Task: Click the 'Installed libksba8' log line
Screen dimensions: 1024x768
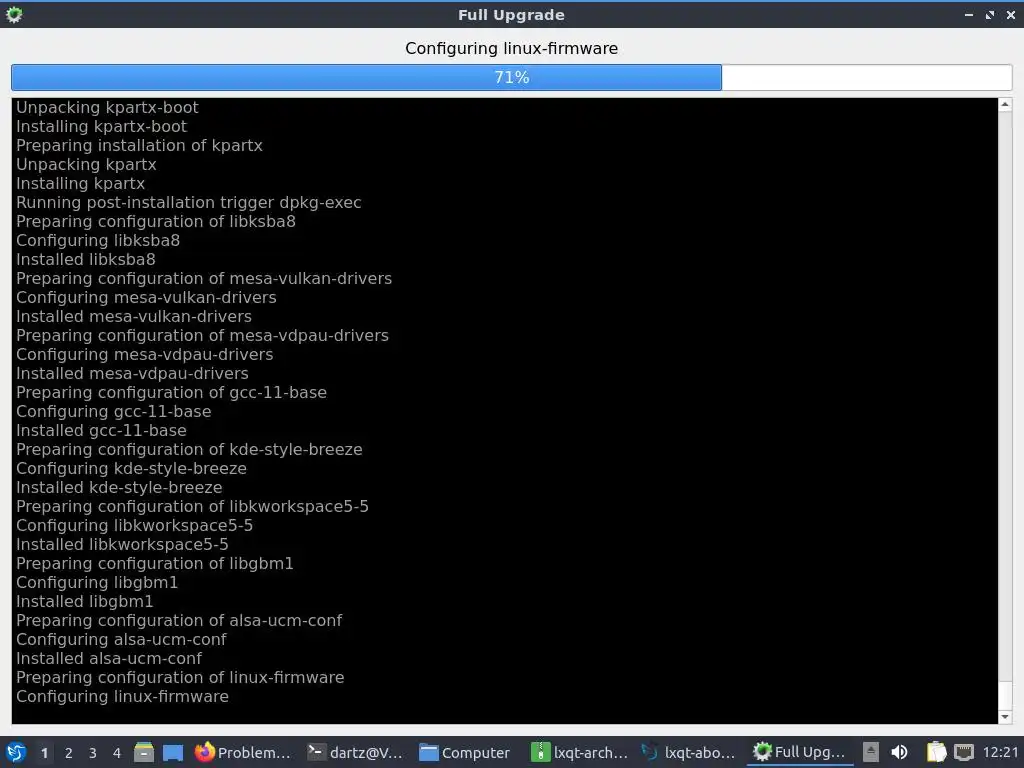Action: (86, 259)
